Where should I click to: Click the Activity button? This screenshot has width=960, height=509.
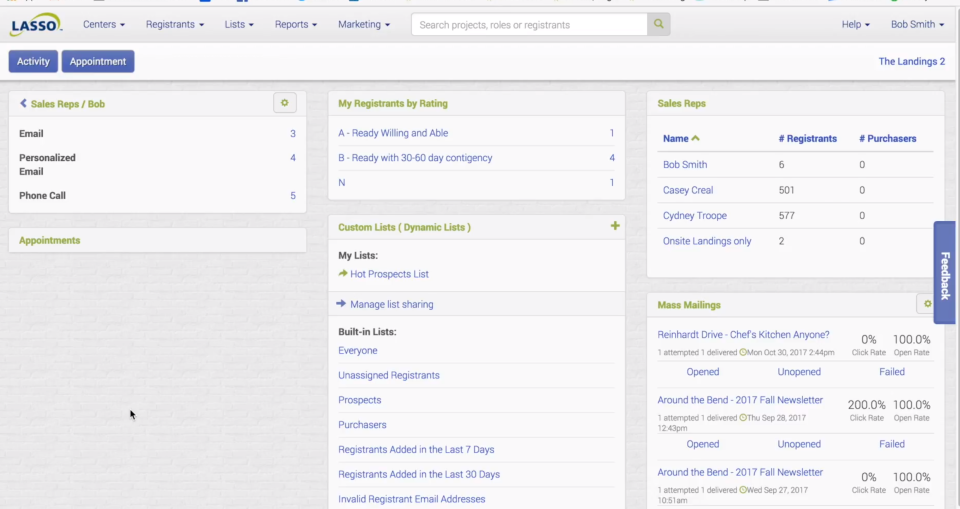(33, 61)
